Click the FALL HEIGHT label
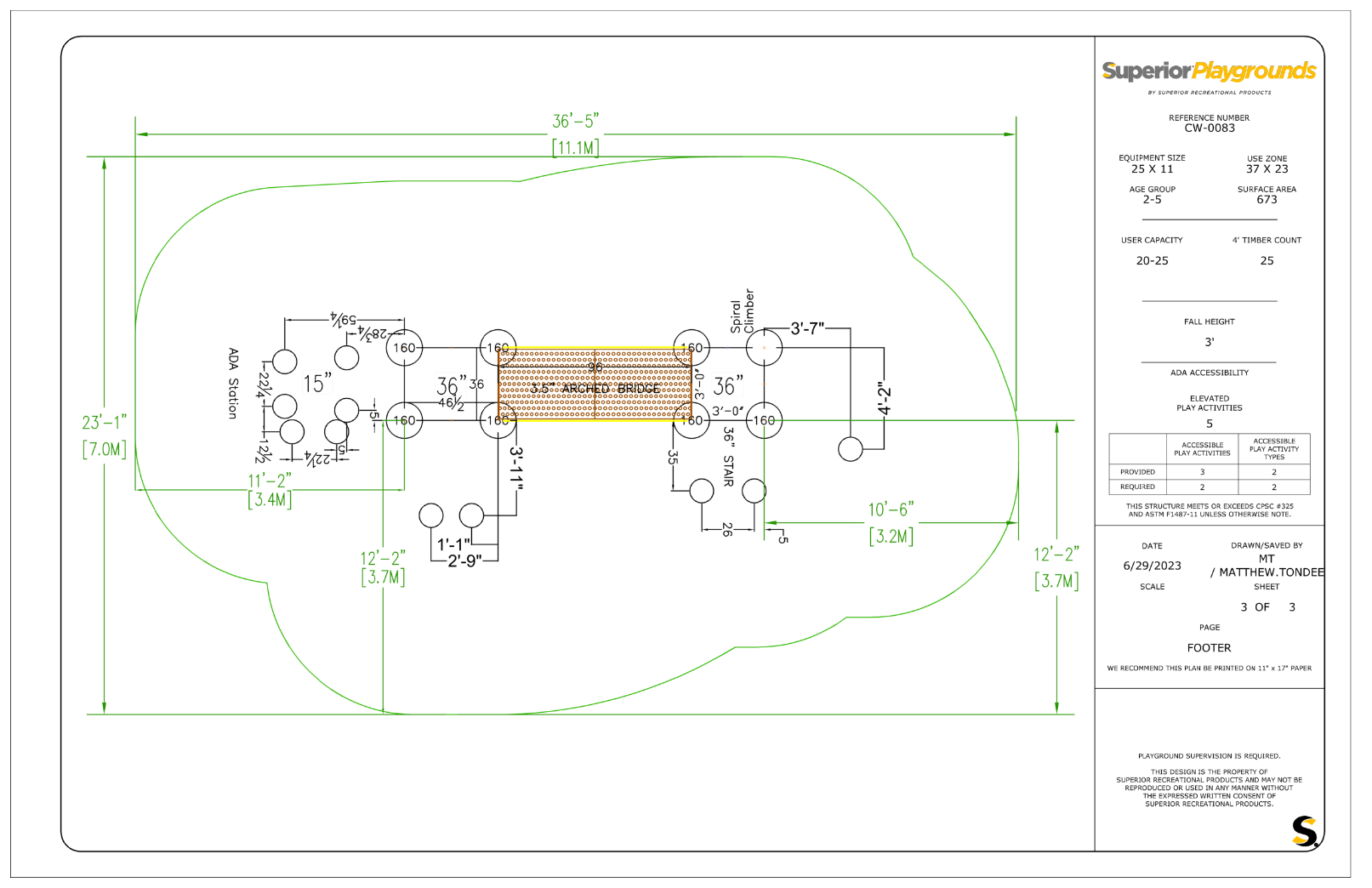 coord(1209,322)
